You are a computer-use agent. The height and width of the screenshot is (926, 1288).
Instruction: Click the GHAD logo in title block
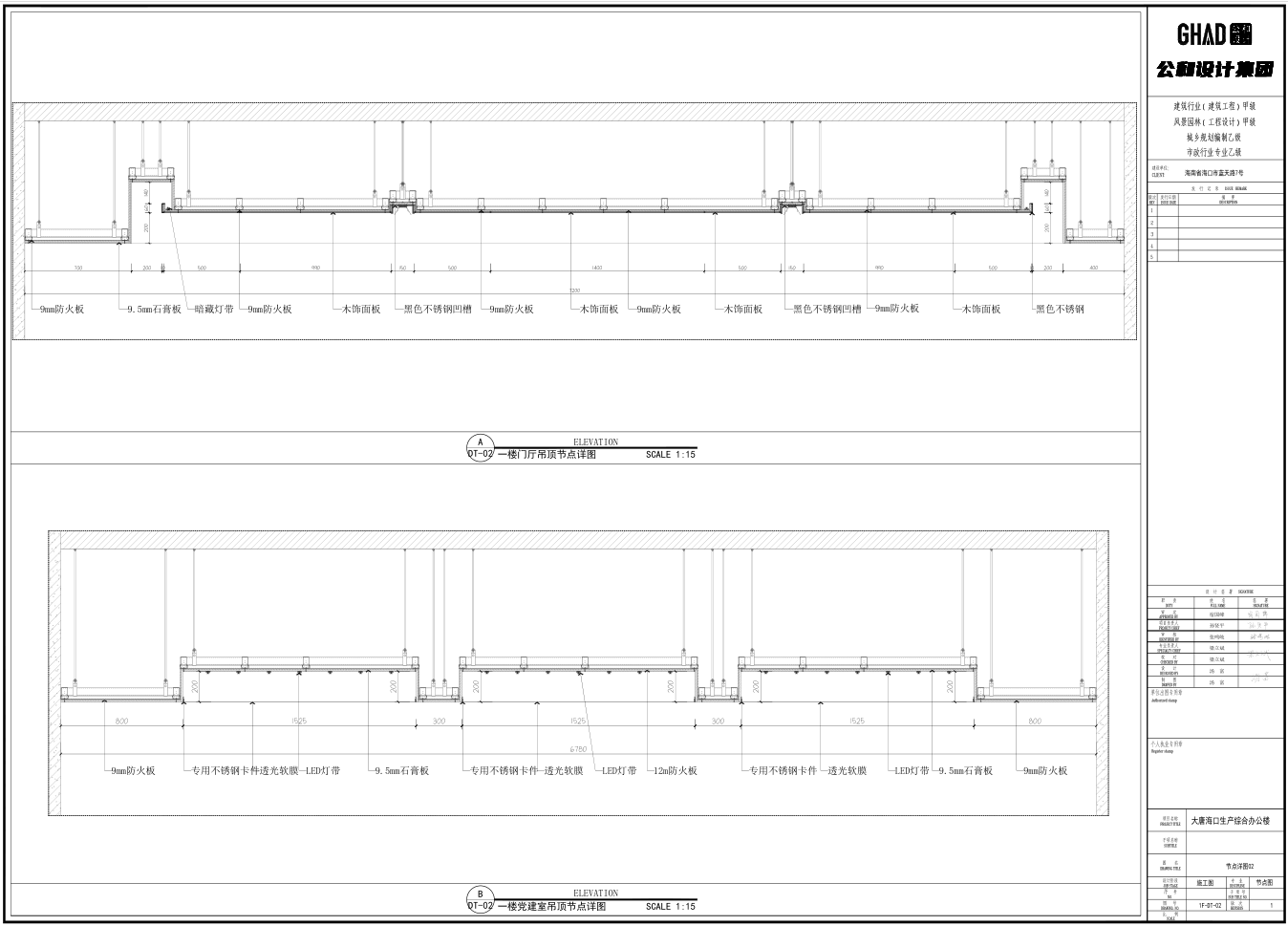coord(1214,35)
